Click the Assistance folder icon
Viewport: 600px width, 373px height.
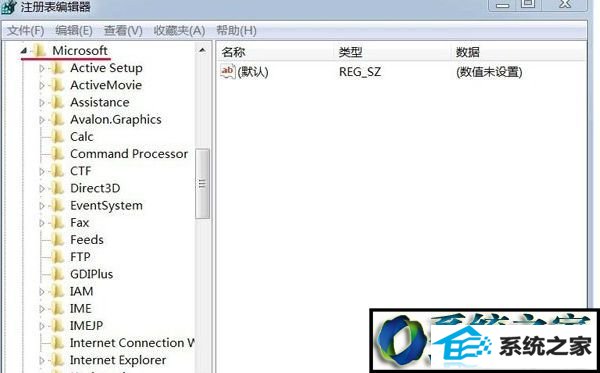pos(58,102)
